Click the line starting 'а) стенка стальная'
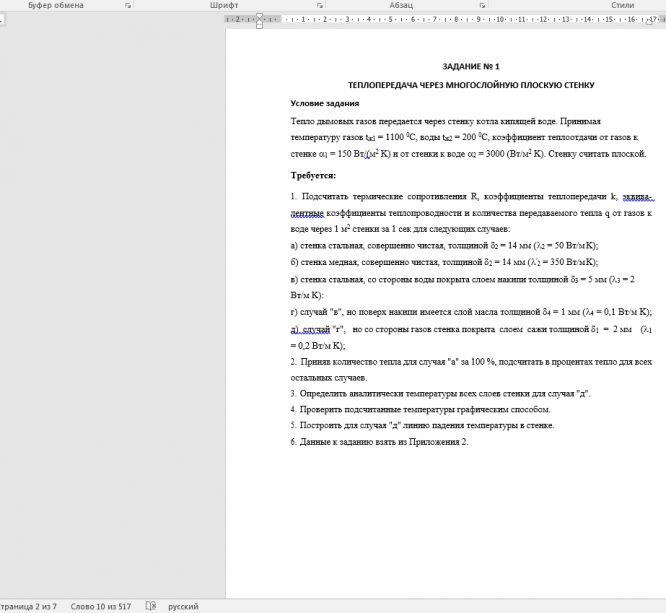The image size is (666, 613). pos(444,246)
